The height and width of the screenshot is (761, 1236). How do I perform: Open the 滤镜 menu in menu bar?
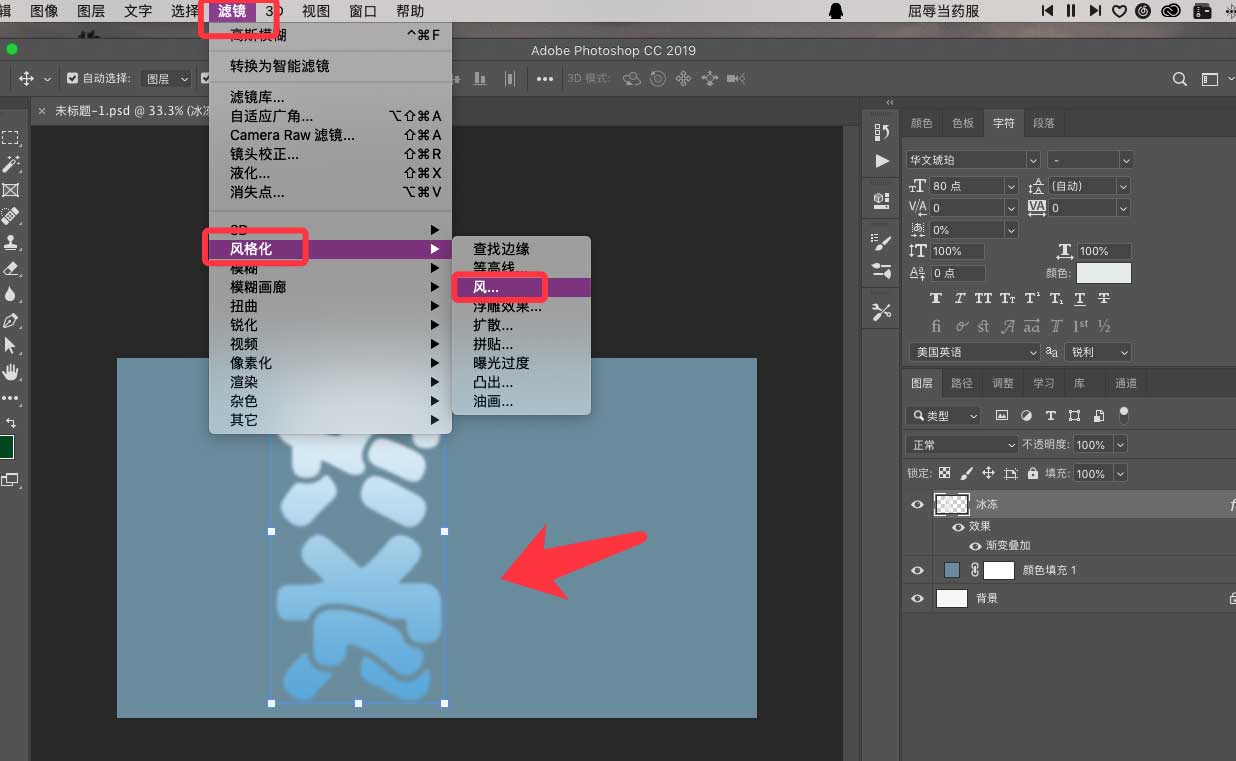point(236,12)
